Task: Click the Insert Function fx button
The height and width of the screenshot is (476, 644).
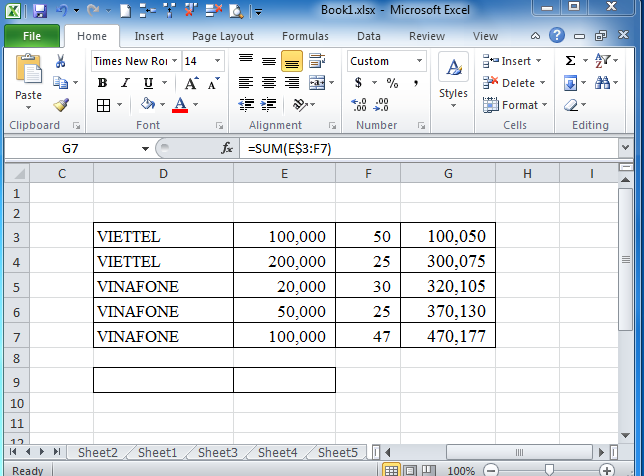Action: (x=227, y=148)
